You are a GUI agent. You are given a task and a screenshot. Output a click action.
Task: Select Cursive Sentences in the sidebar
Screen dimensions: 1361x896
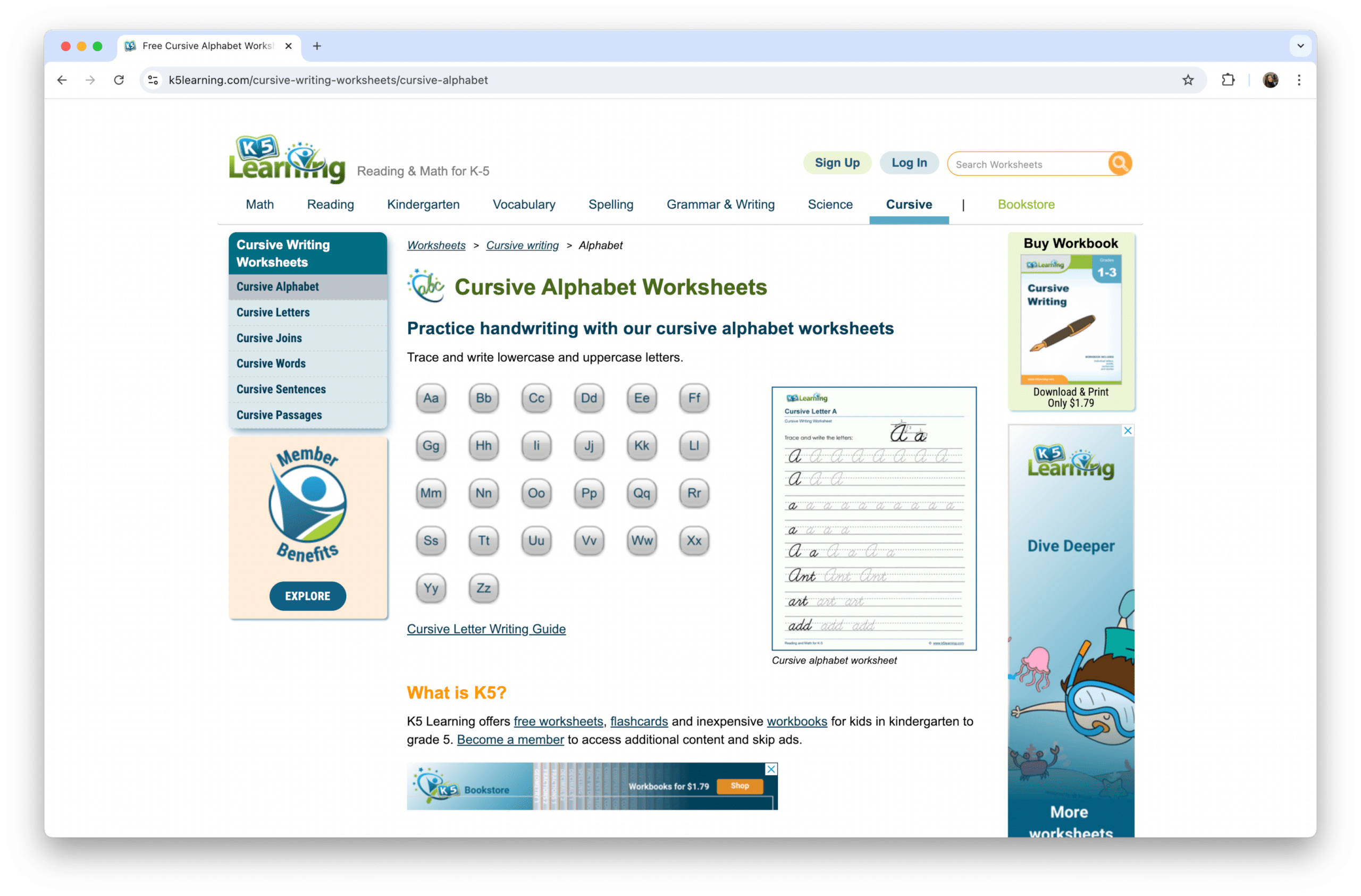(308, 390)
